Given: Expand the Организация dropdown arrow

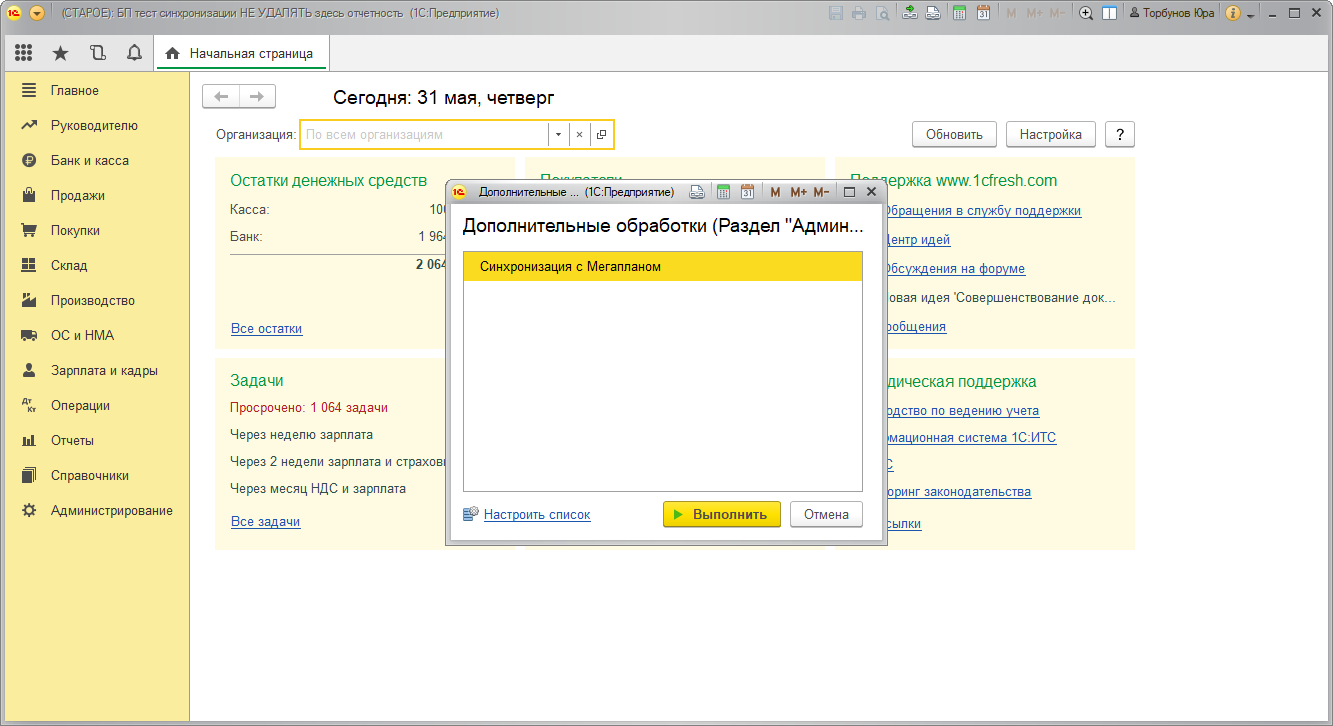Looking at the screenshot, I should click(558, 134).
